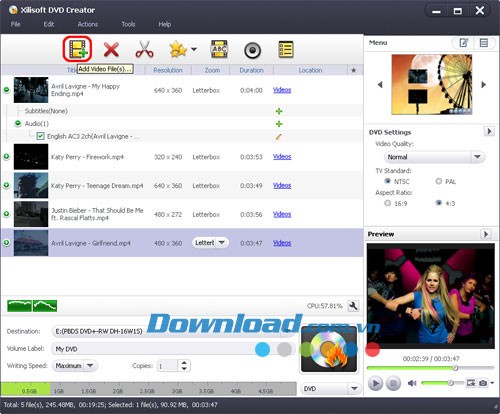This screenshot has height=414, width=500.
Task: Expand the Justin Bieber row
Action: tap(6, 214)
